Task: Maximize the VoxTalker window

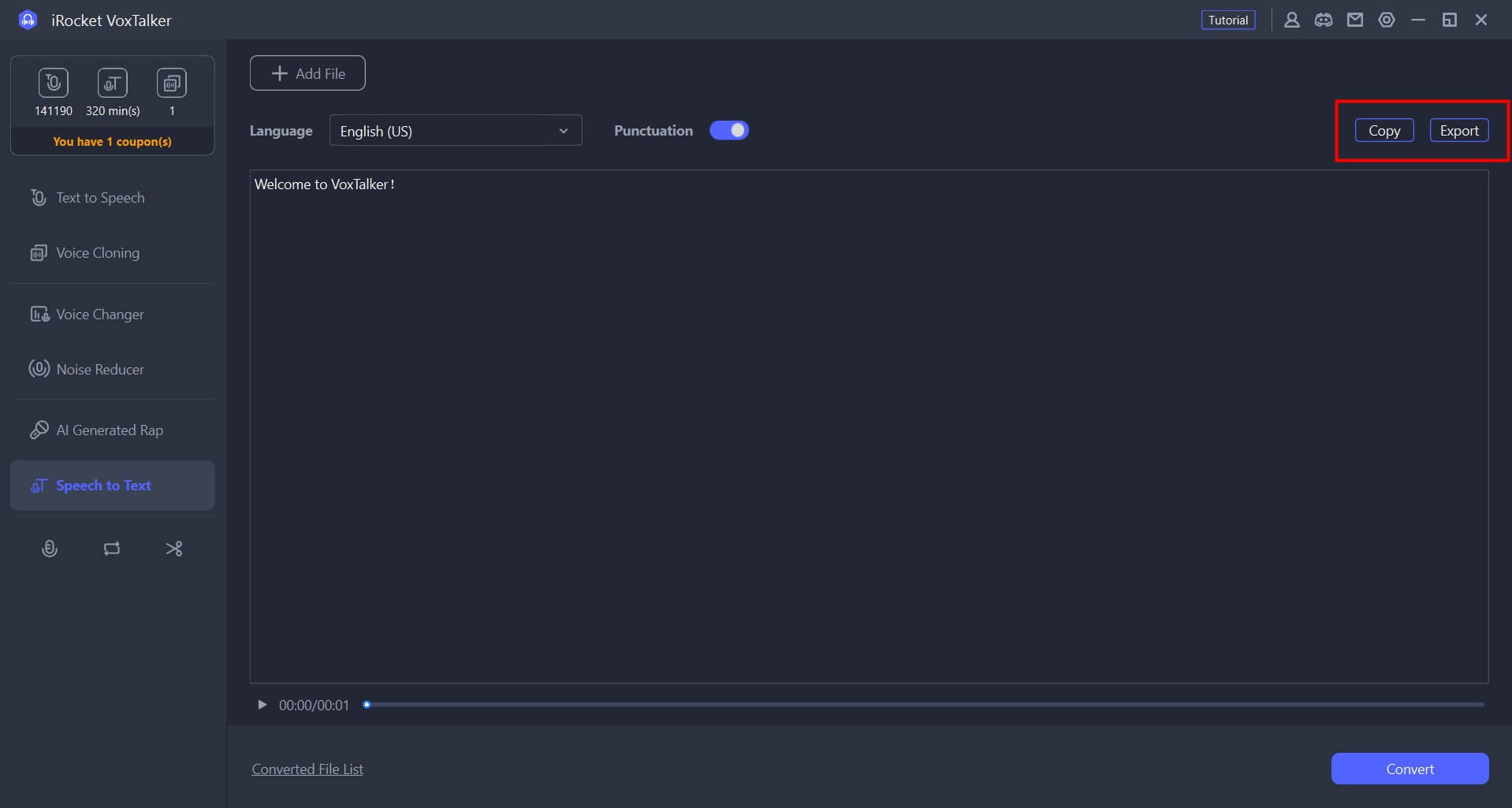Action: 1449,20
